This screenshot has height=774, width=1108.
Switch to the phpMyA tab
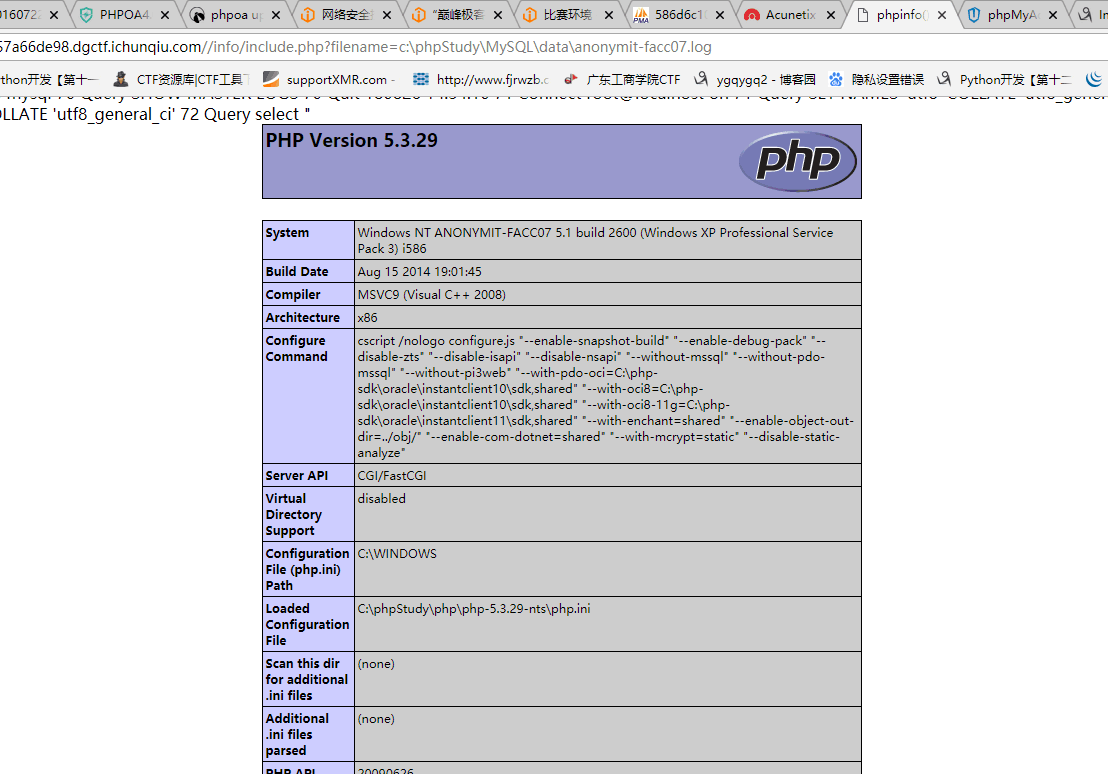pyautogui.click(x=1011, y=15)
